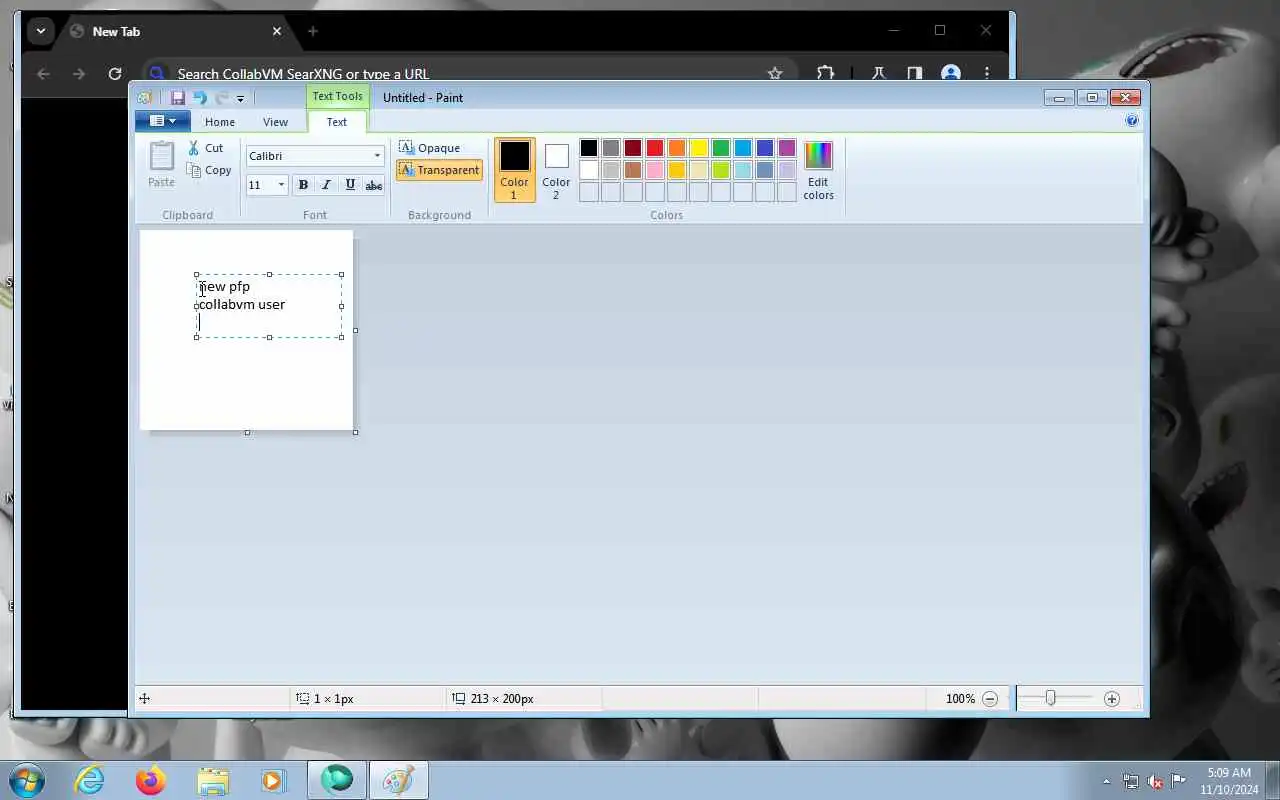Open the Paint file menu button

coord(162,121)
